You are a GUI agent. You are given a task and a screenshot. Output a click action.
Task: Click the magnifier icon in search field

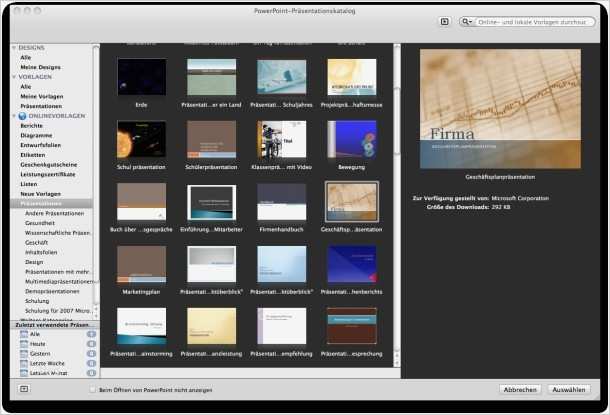tap(467, 21)
